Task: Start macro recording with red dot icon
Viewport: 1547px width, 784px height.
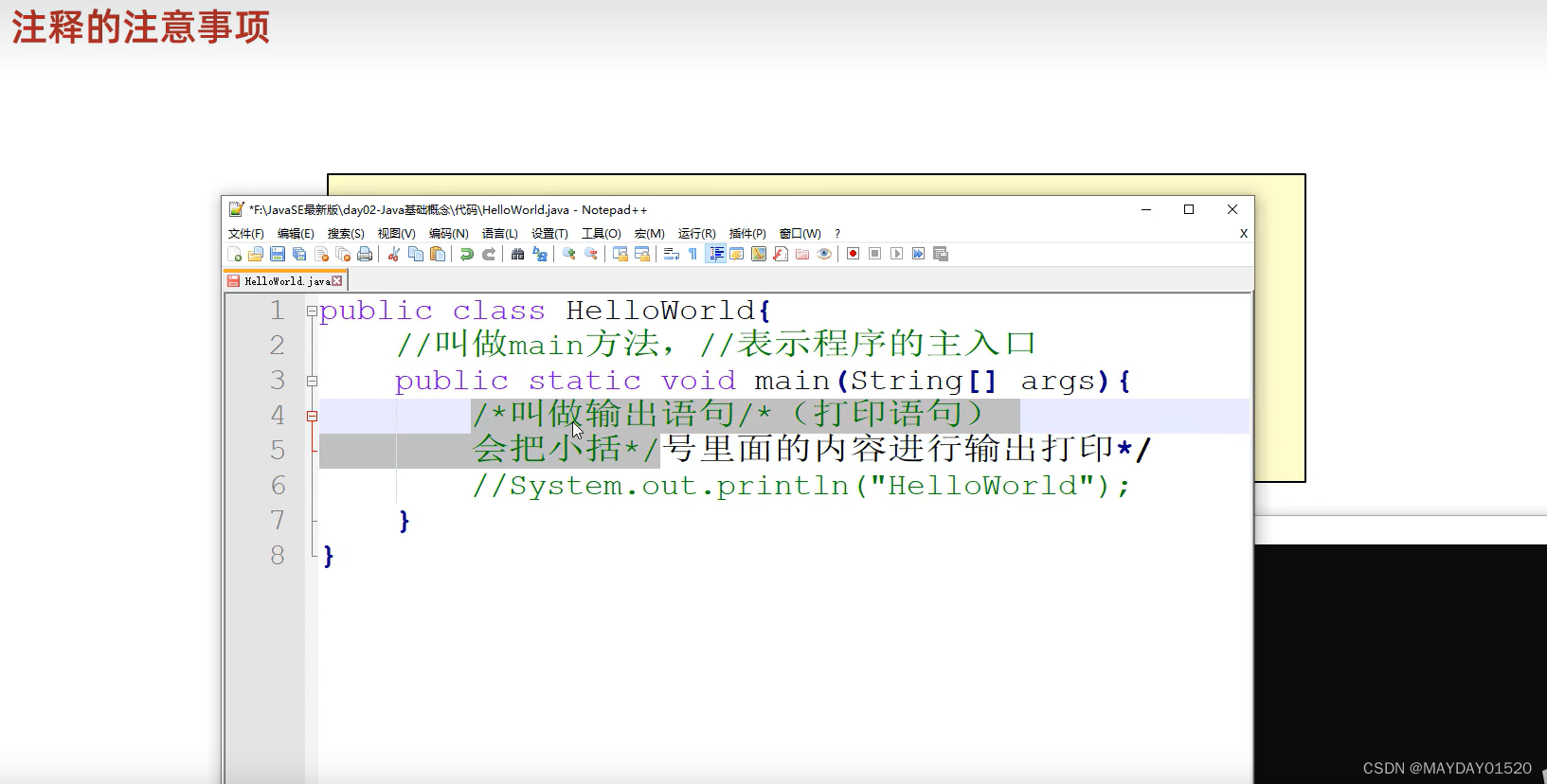Action: (x=853, y=254)
